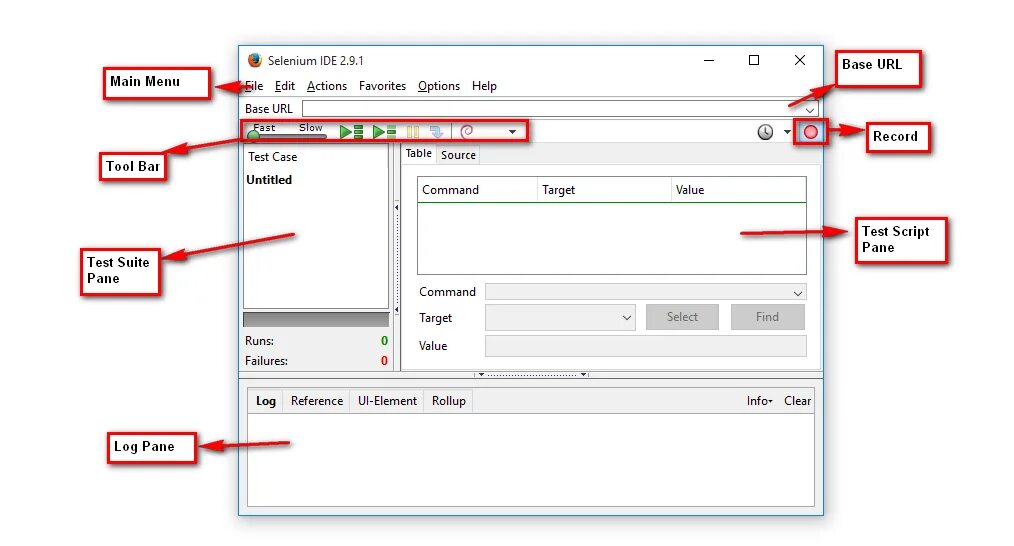The width and height of the screenshot is (1014, 546).
Task: Collapse the test case pane via vertical splitter
Action: coord(396,259)
